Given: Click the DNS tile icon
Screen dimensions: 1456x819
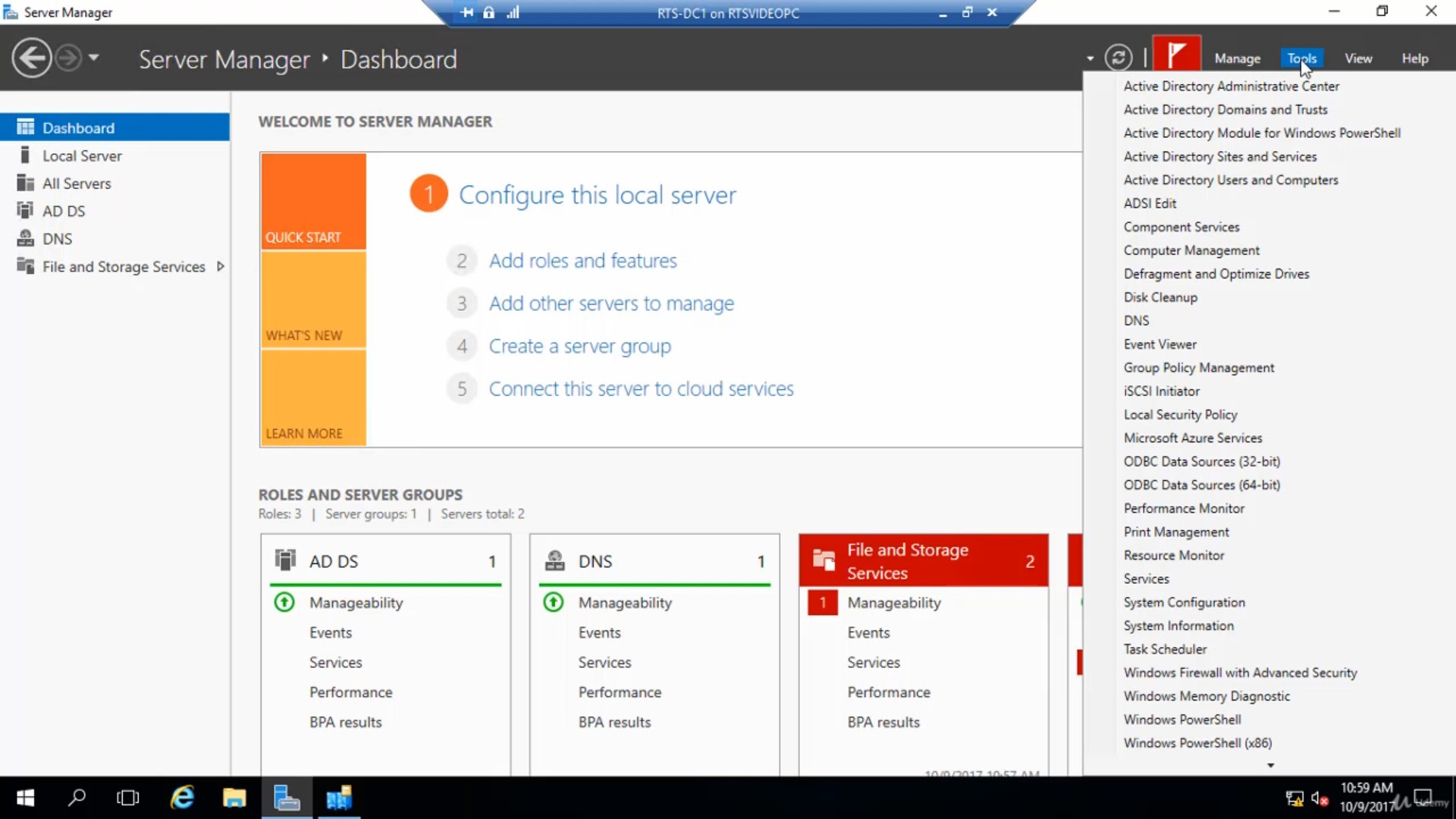Looking at the screenshot, I should click(x=555, y=560).
